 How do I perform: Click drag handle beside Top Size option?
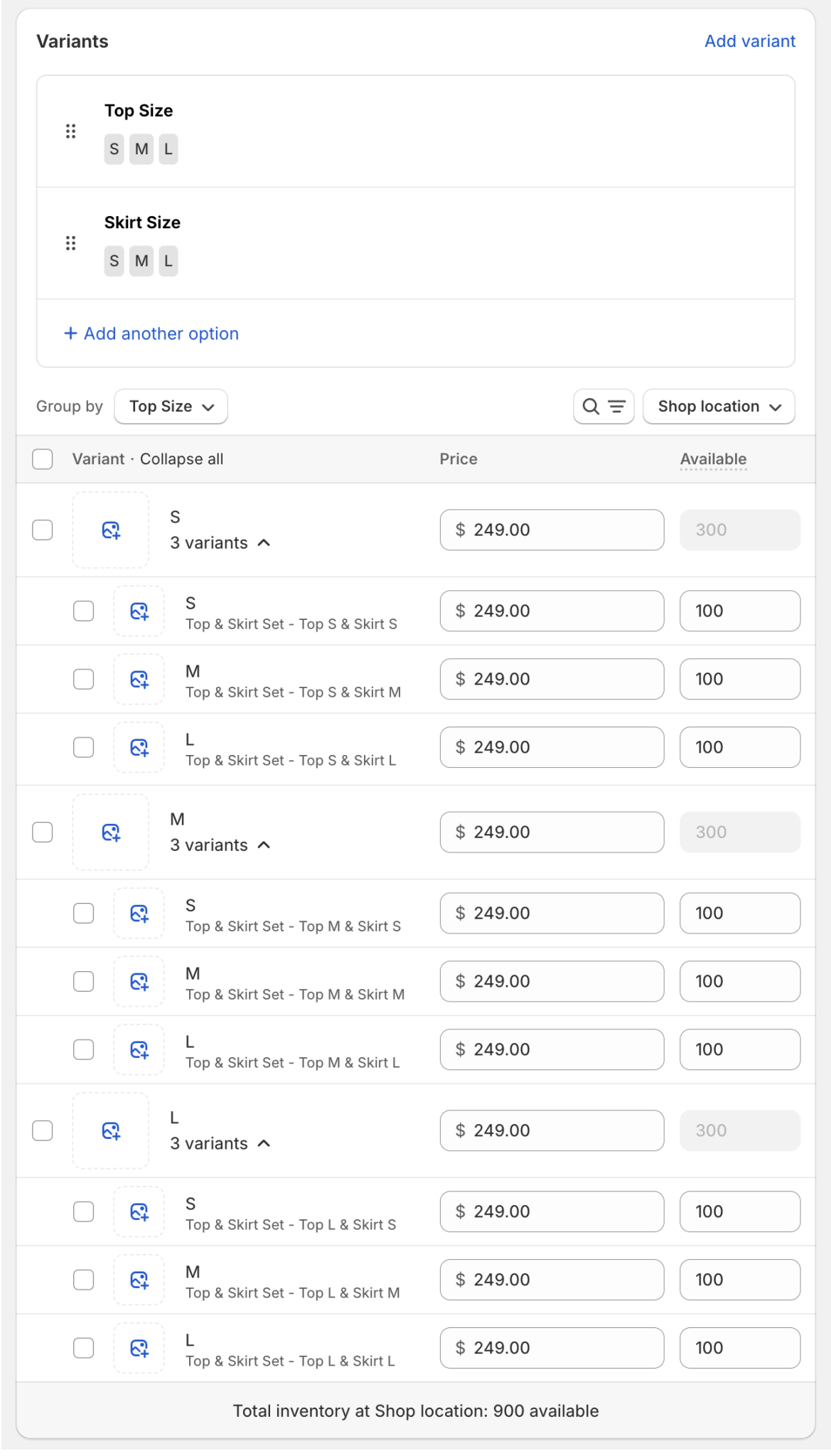[x=70, y=132]
